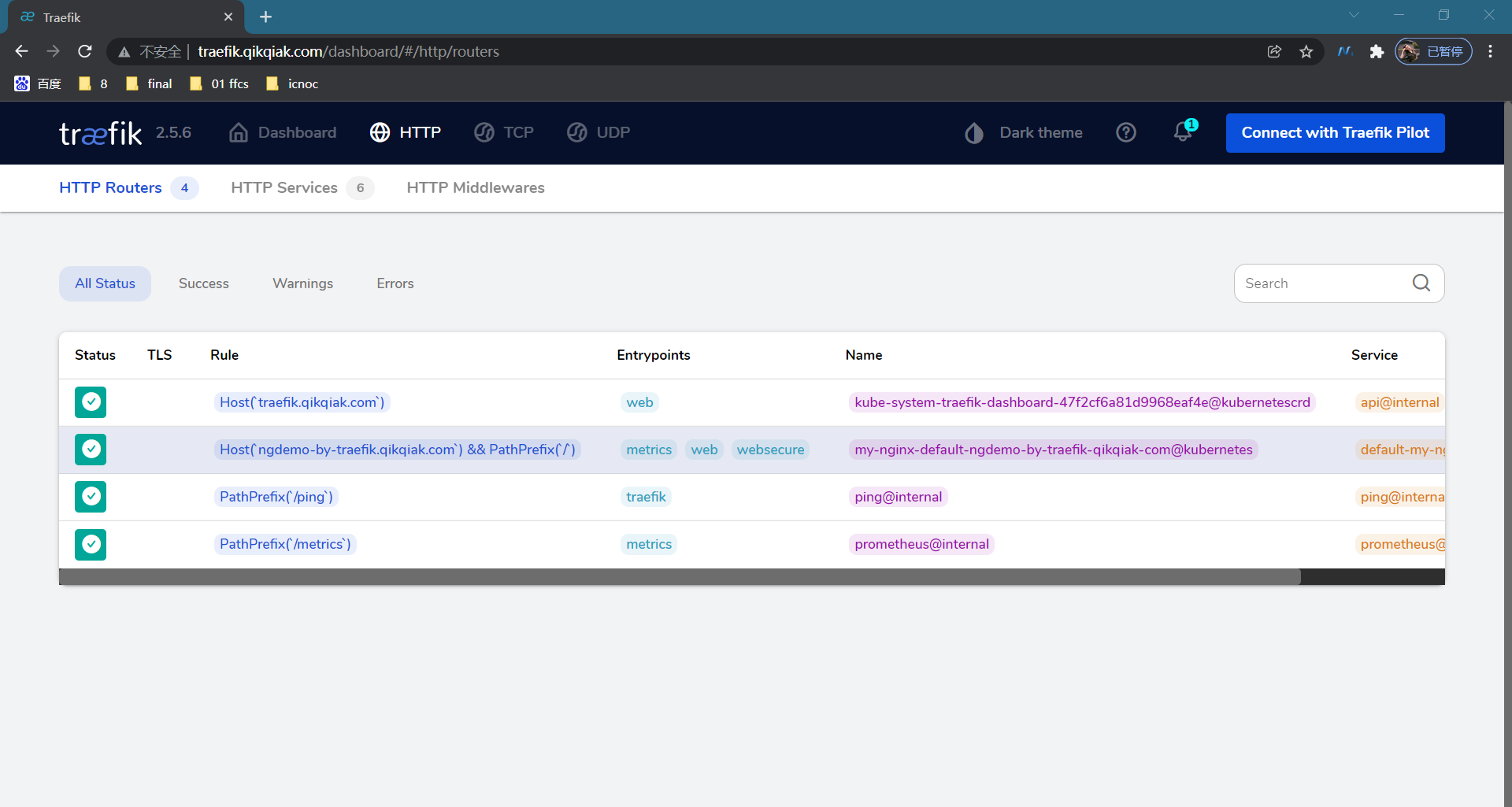Open the notifications bell
This screenshot has height=807, width=1512.
point(1184,131)
